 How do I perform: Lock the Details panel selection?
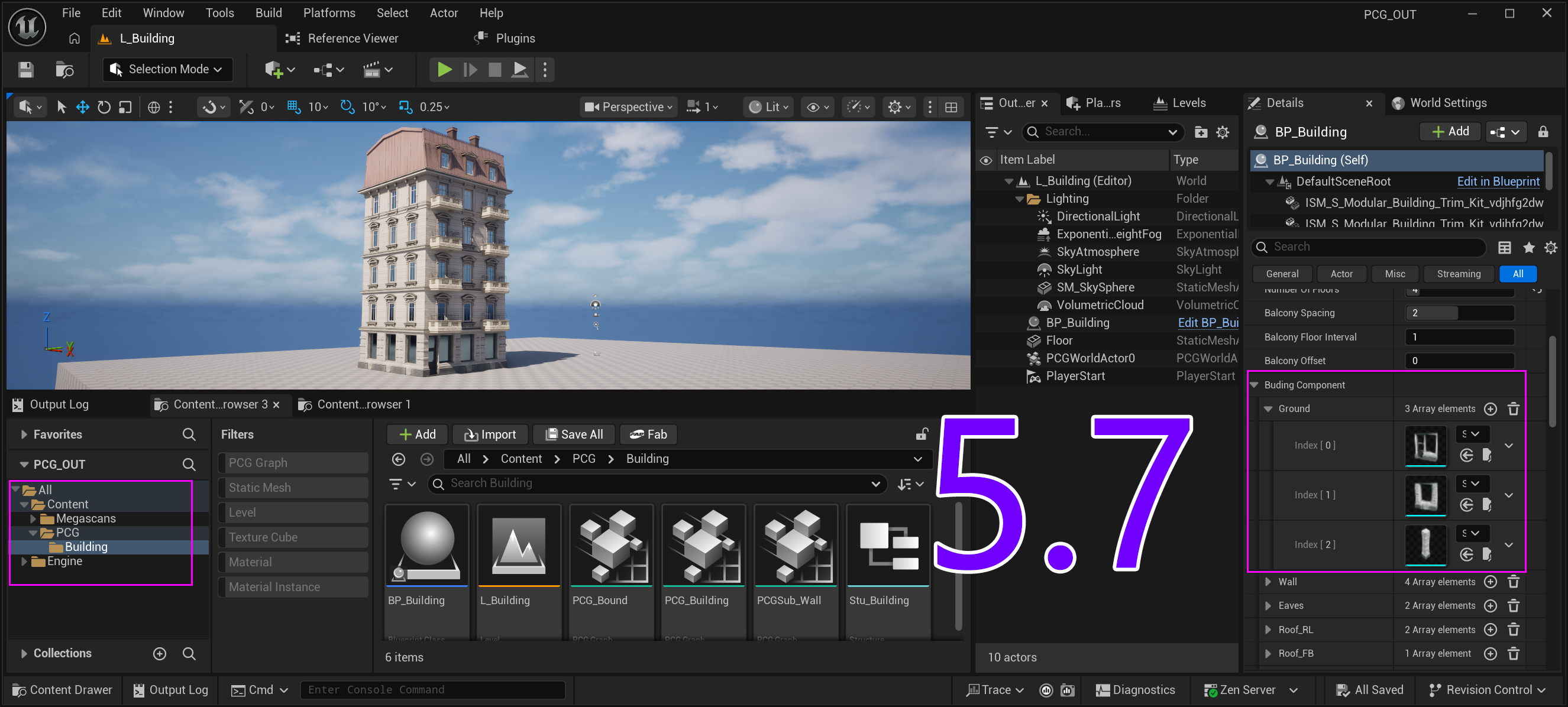(1543, 131)
